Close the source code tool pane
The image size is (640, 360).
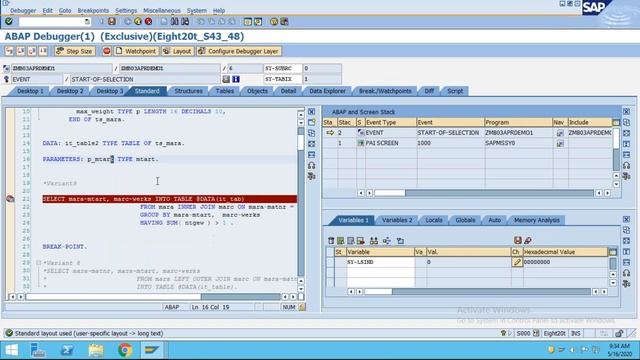click(x=311, y=111)
